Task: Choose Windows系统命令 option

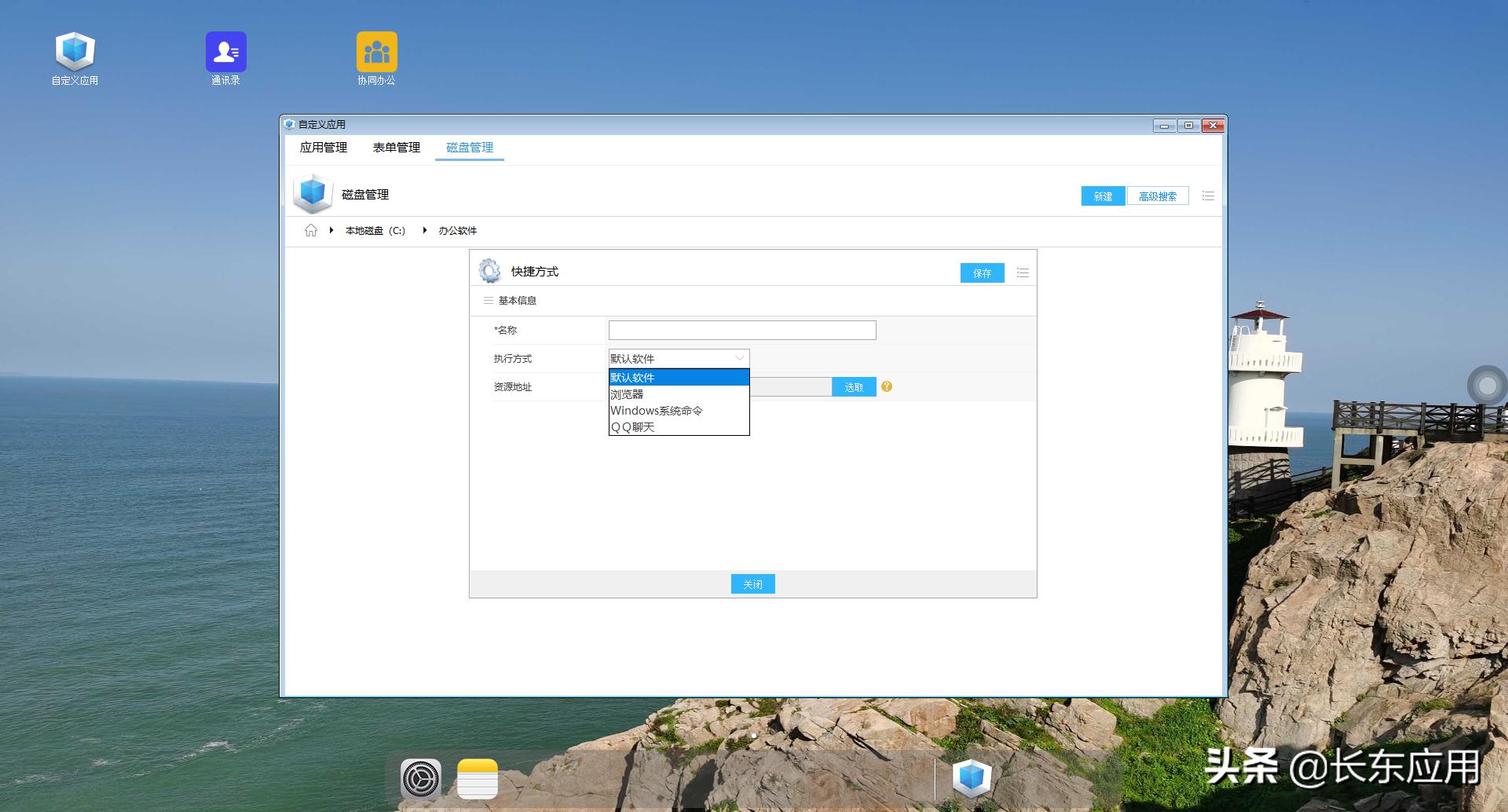Action: 657,411
